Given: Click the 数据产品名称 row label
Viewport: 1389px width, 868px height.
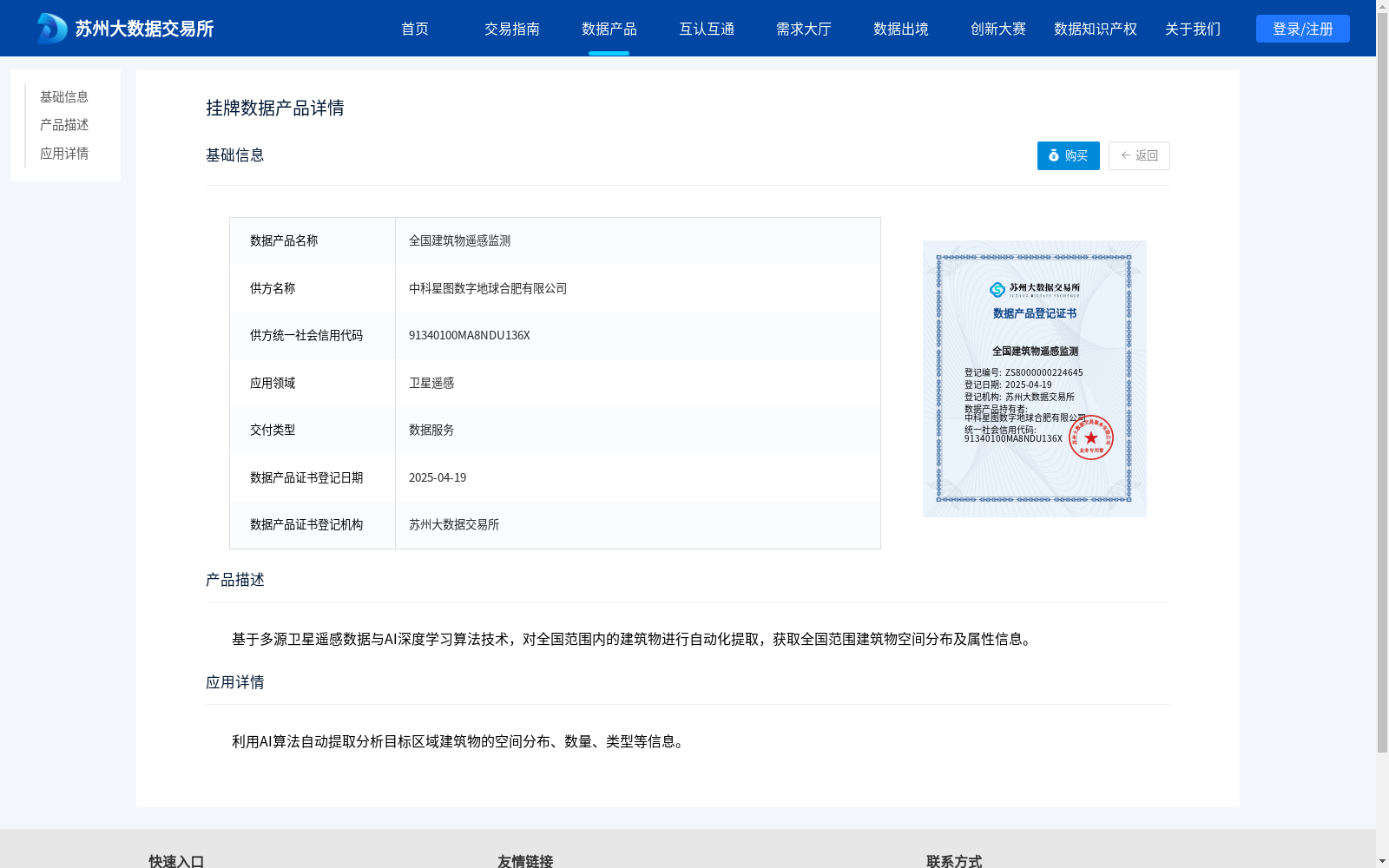Looking at the screenshot, I should pos(284,240).
